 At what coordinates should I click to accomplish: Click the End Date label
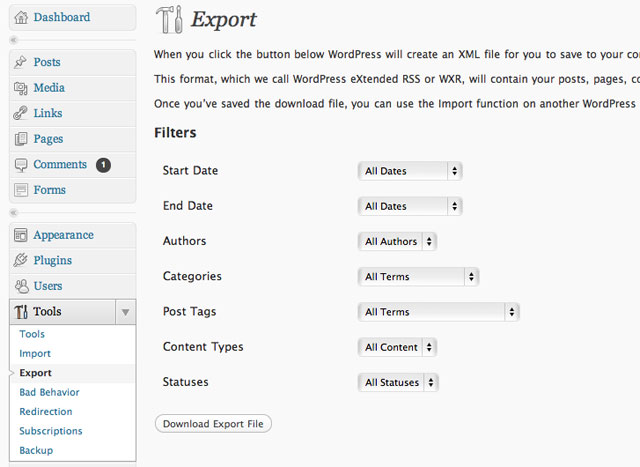point(188,206)
